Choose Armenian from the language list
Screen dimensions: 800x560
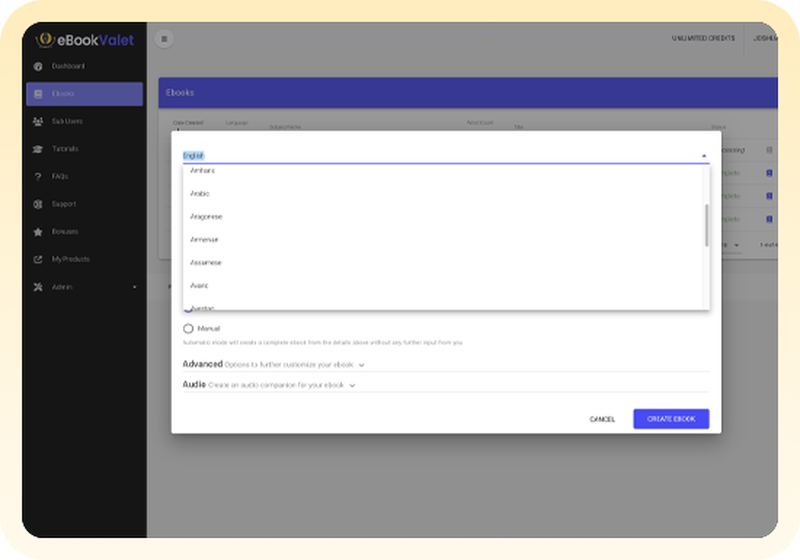204,240
